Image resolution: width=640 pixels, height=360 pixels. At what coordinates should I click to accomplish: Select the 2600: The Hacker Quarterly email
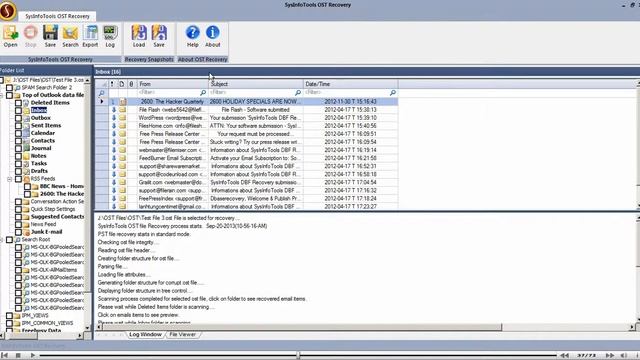pos(247,102)
